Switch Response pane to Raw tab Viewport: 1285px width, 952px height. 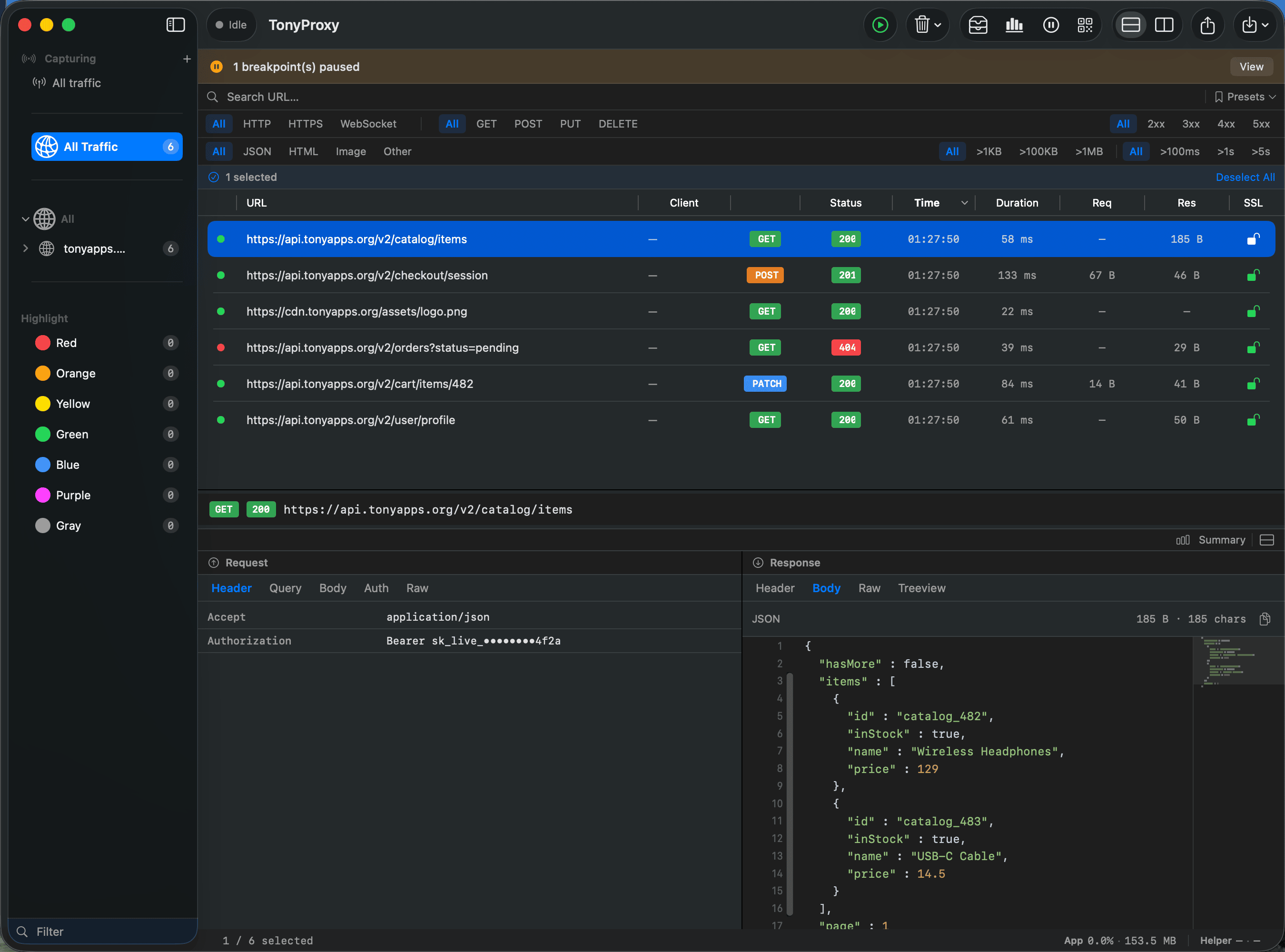point(869,588)
